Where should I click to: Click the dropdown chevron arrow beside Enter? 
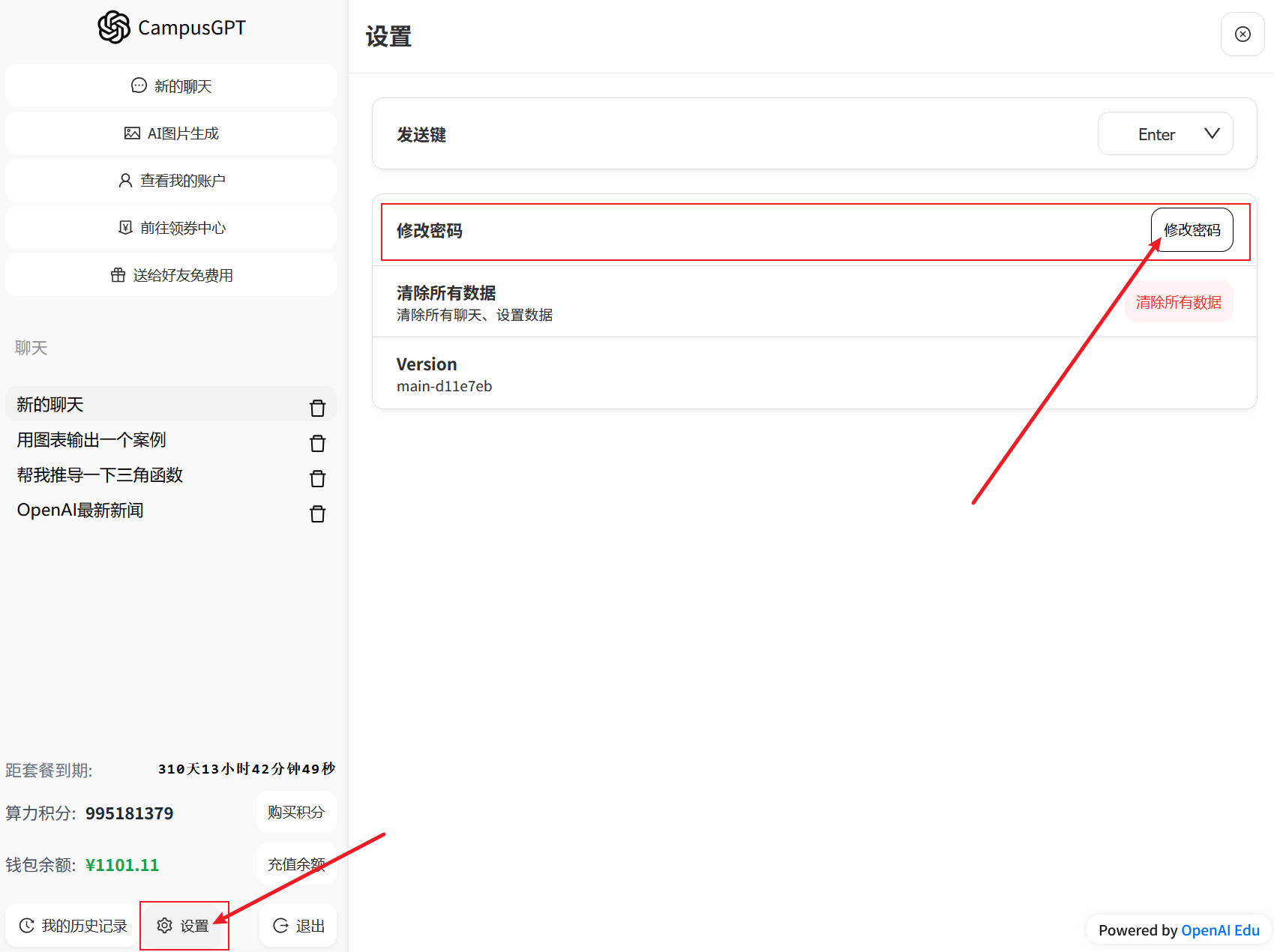point(1212,133)
